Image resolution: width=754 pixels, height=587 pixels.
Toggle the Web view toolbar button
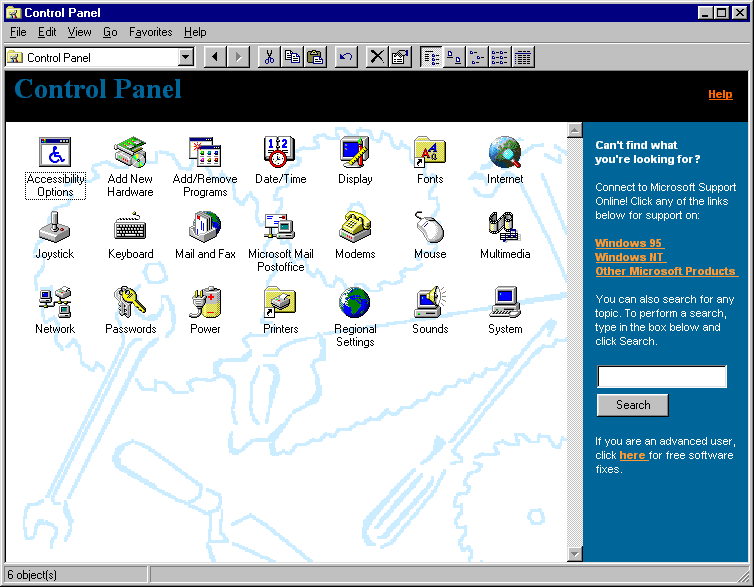[x=431, y=57]
